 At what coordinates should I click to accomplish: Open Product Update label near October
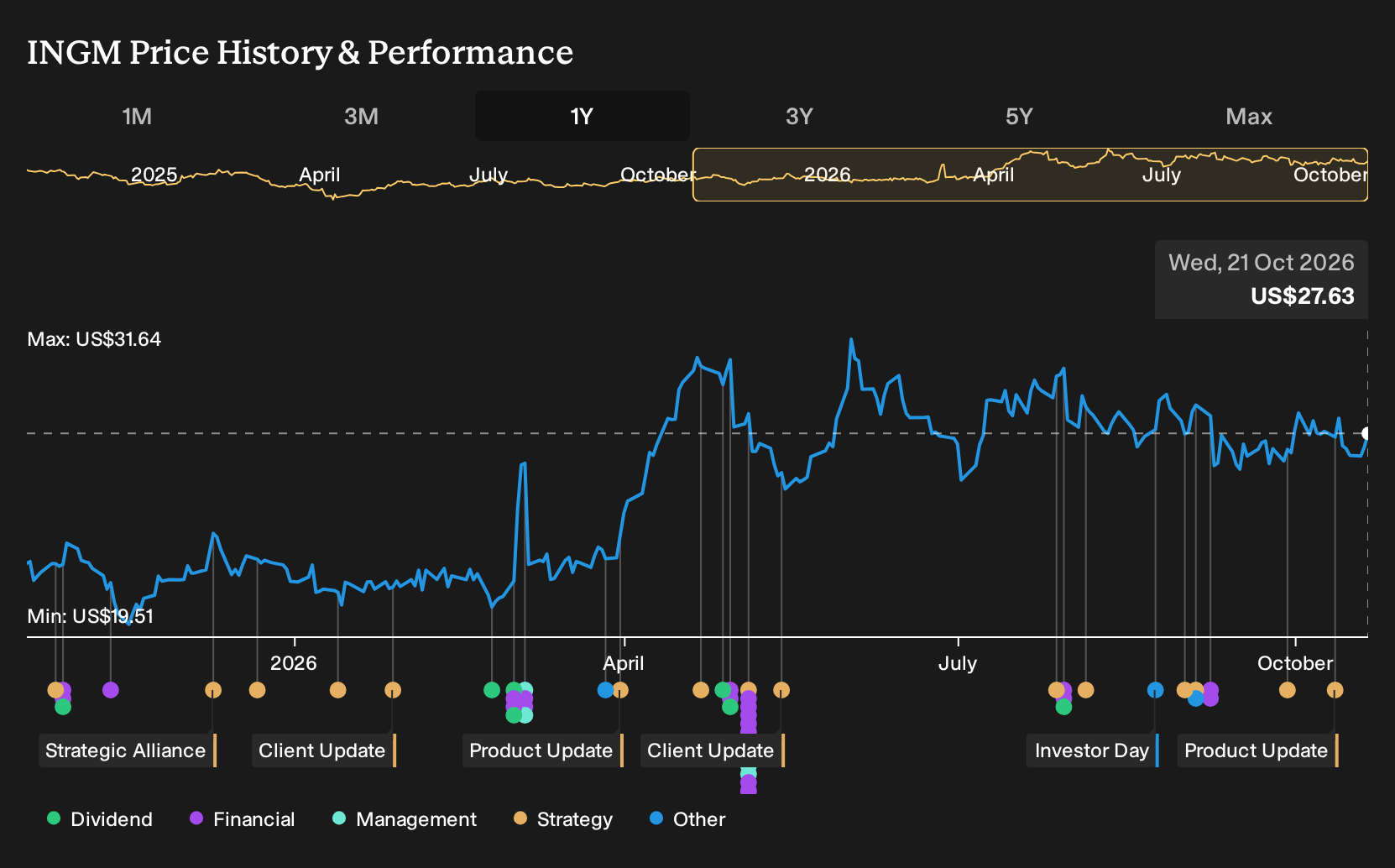tap(1257, 750)
